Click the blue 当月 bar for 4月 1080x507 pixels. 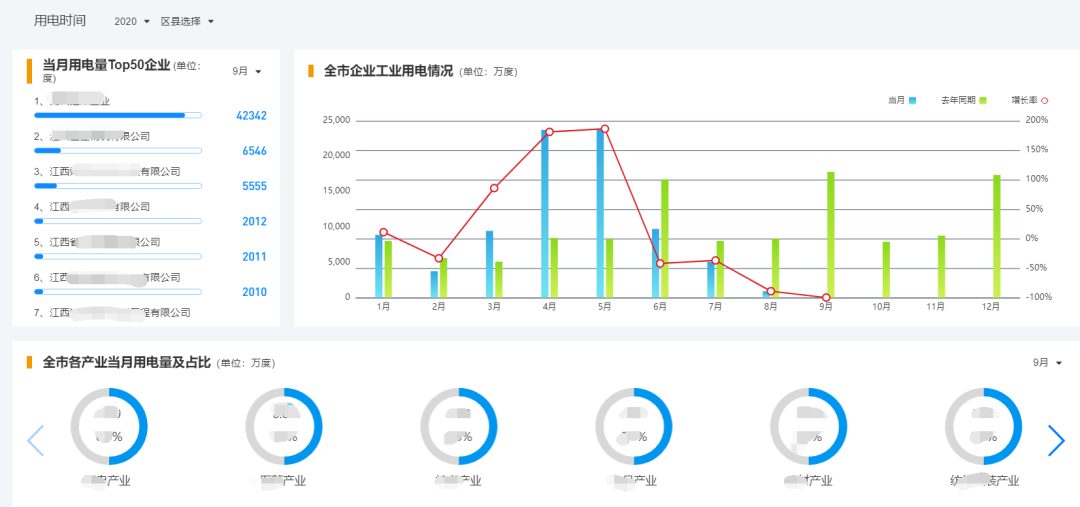(545, 213)
